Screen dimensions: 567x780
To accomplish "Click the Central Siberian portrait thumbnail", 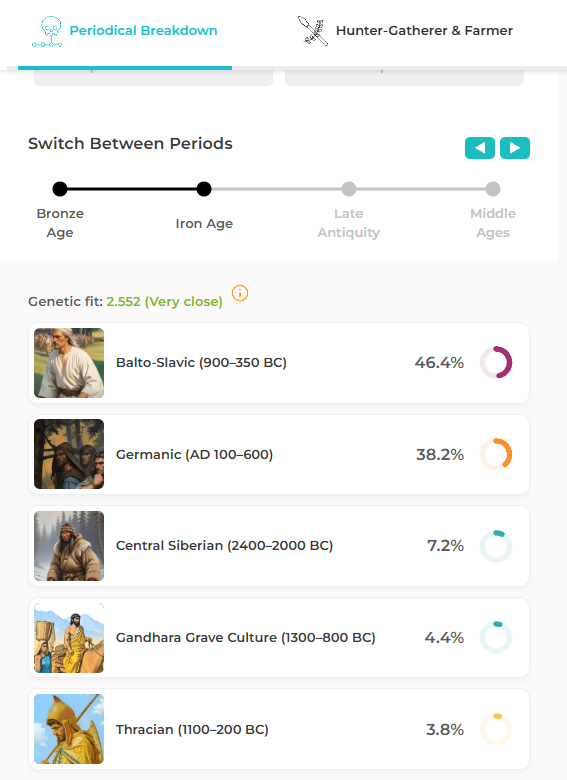I will coord(69,546).
